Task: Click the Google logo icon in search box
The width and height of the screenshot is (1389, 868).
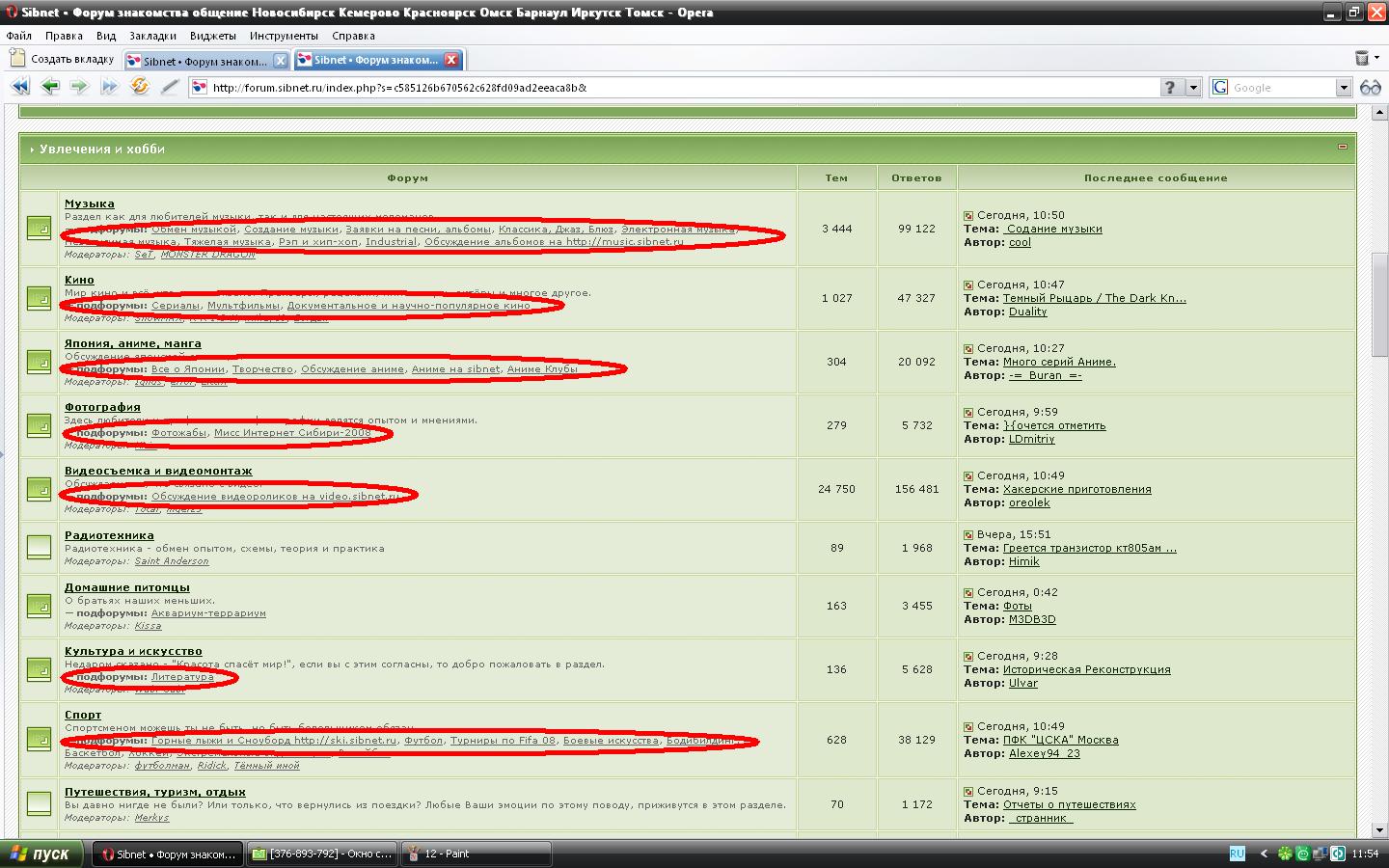Action: (1220, 88)
